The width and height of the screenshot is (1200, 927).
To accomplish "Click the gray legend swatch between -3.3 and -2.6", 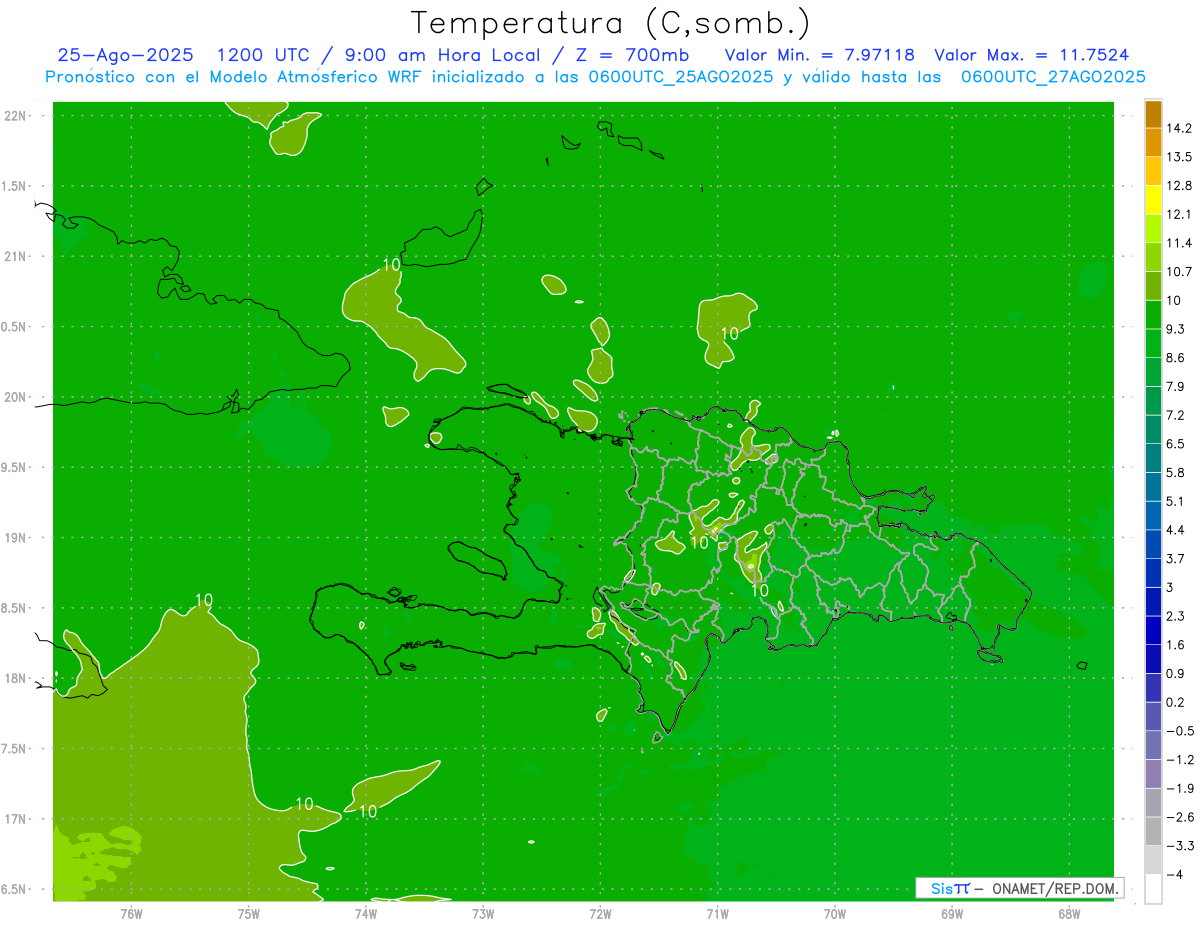I will coord(1153,830).
